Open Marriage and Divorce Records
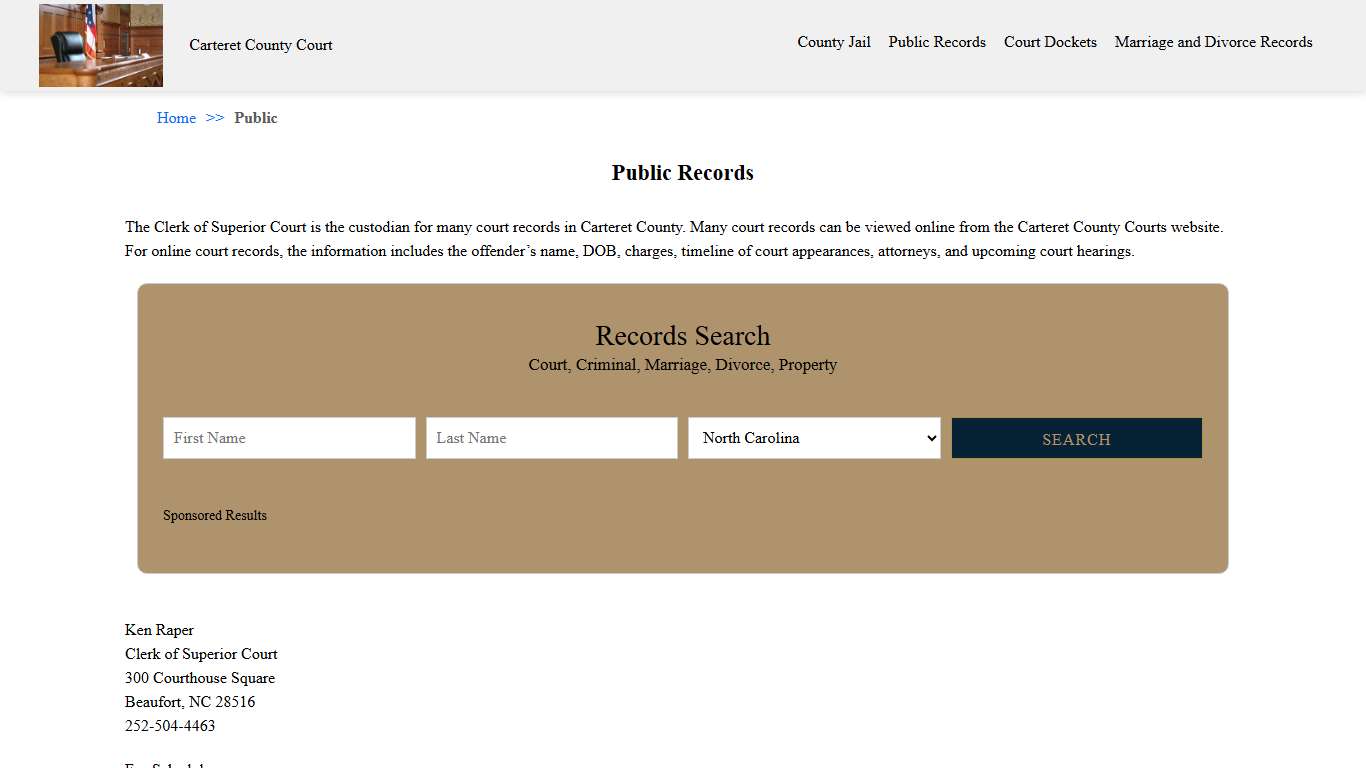The image size is (1366, 768). (1213, 42)
